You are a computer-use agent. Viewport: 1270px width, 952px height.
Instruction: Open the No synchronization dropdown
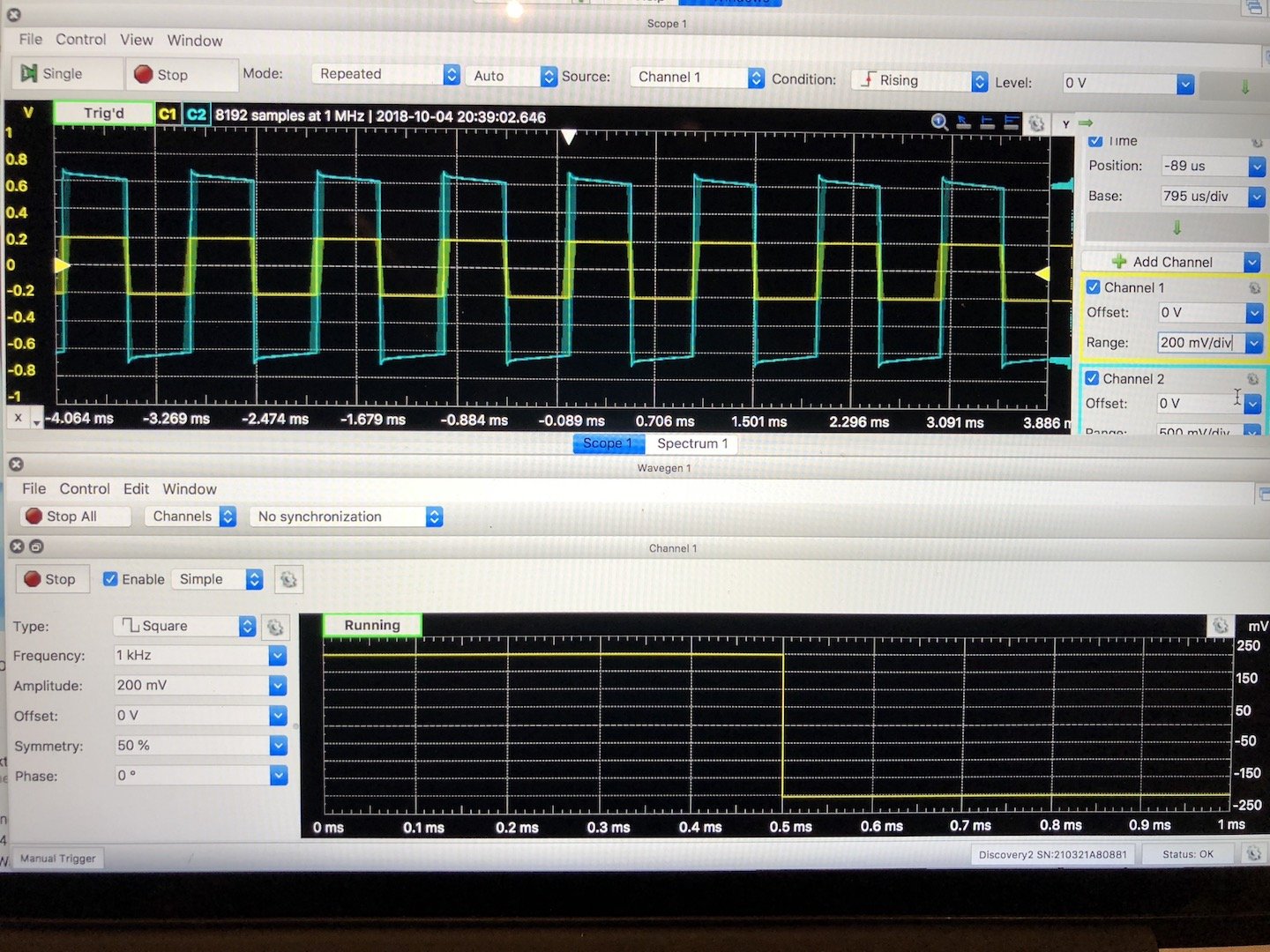tap(347, 517)
